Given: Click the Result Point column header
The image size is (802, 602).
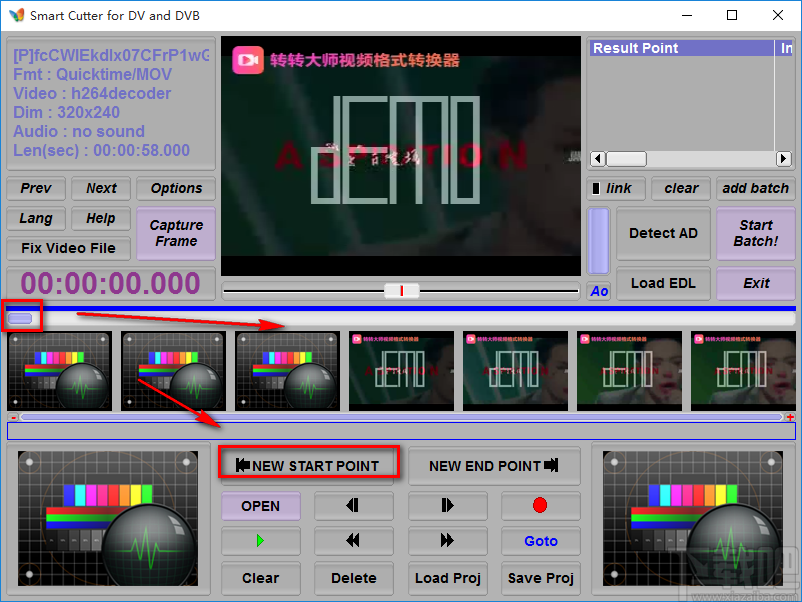Looking at the screenshot, I should coord(682,48).
